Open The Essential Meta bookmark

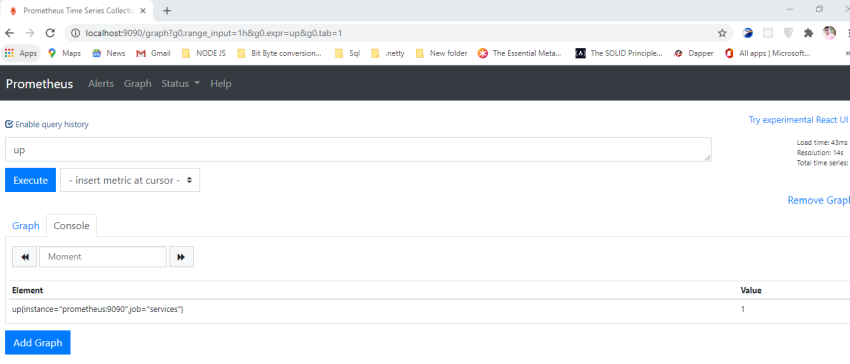click(520, 53)
